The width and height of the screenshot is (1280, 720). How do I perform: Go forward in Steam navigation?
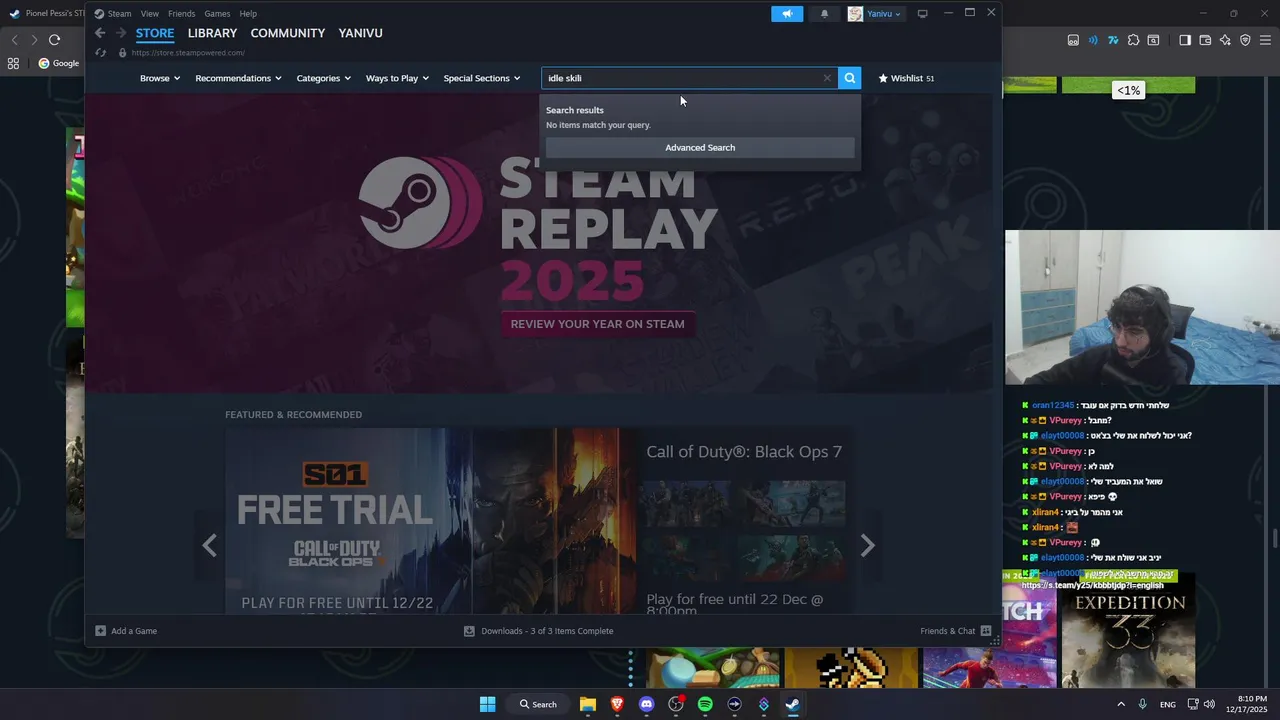tap(121, 33)
